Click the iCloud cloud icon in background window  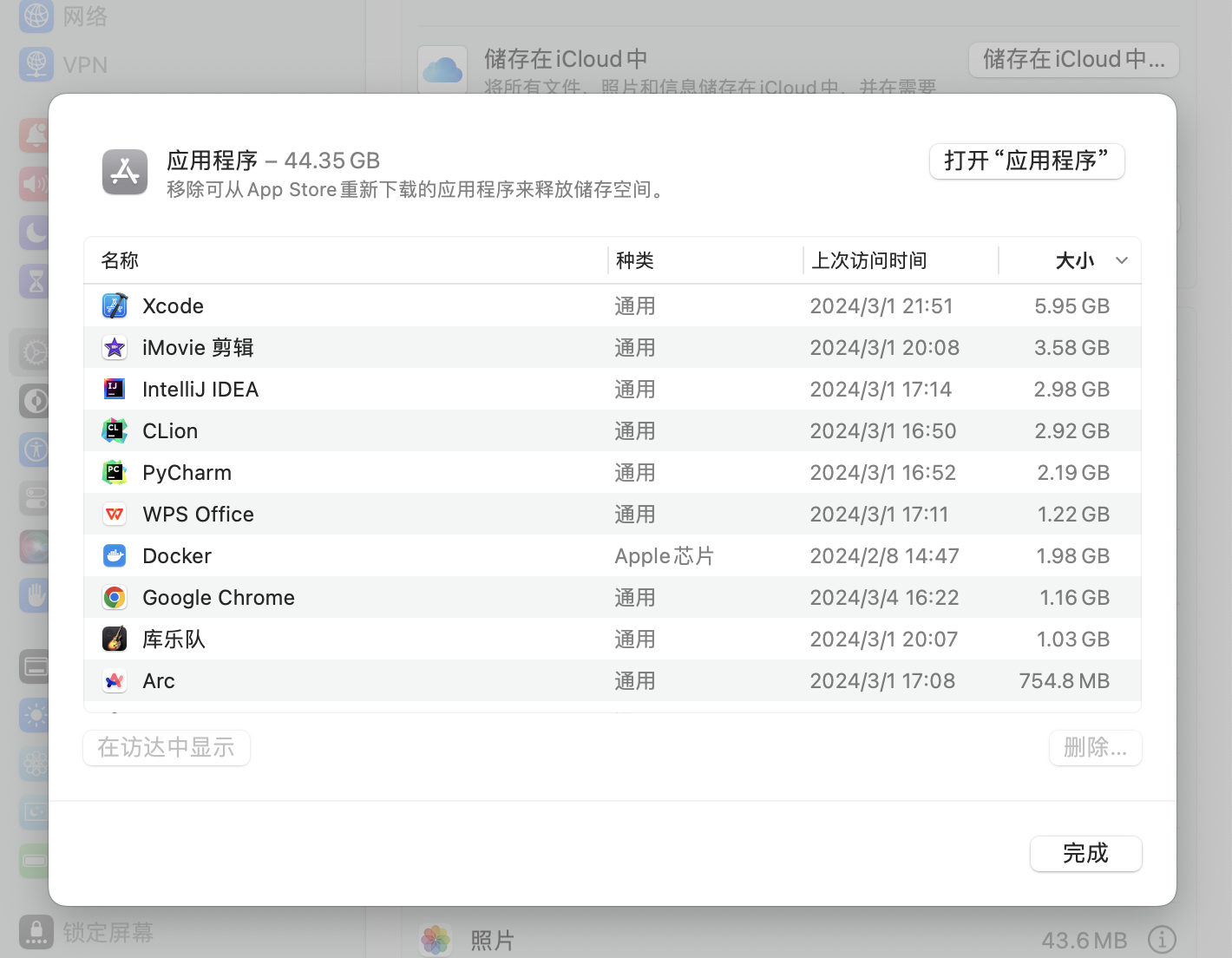point(442,69)
